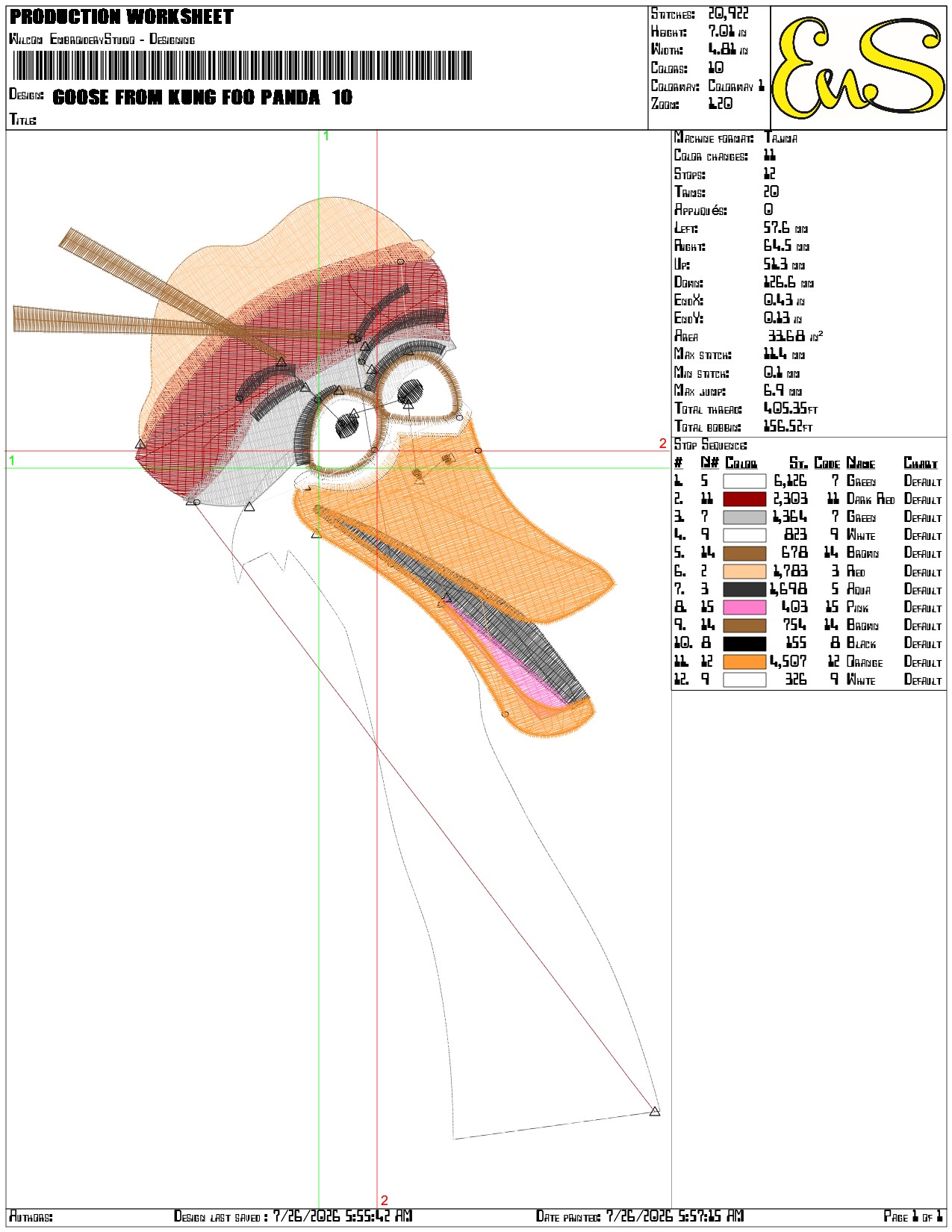Click the Authors label in the footer
The width and height of the screenshot is (952, 1232).
pyautogui.click(x=31, y=1217)
